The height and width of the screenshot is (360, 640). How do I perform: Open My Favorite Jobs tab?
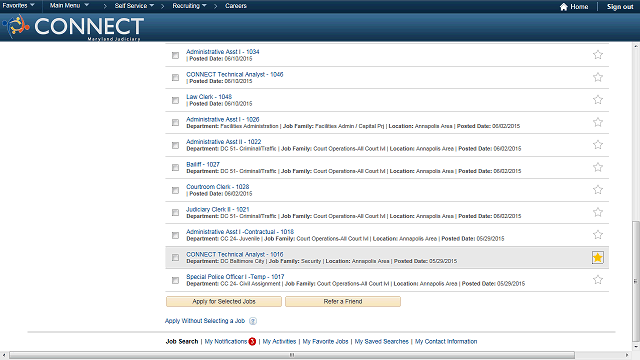tap(325, 341)
